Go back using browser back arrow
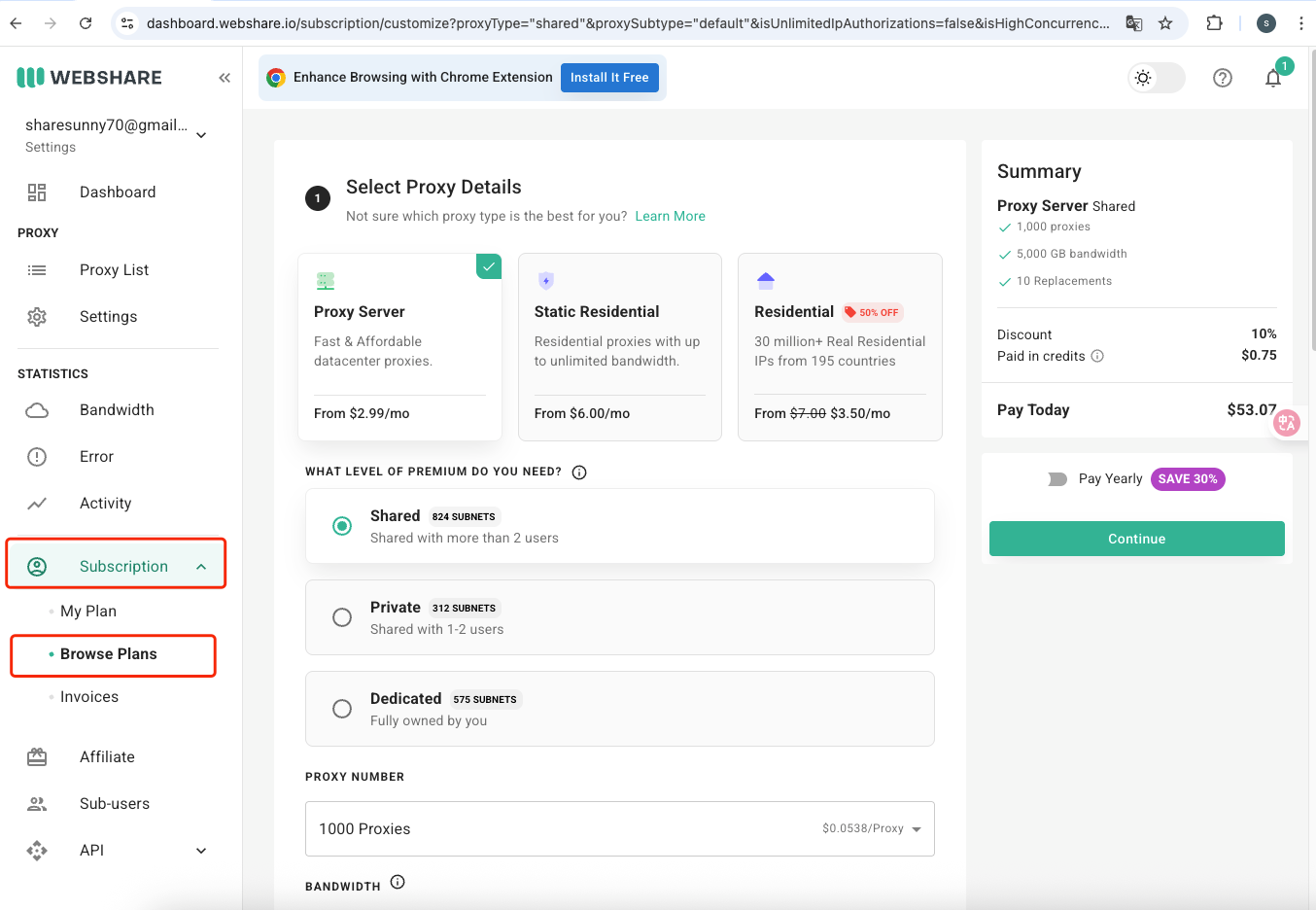The width and height of the screenshot is (1316, 910). [x=16, y=23]
